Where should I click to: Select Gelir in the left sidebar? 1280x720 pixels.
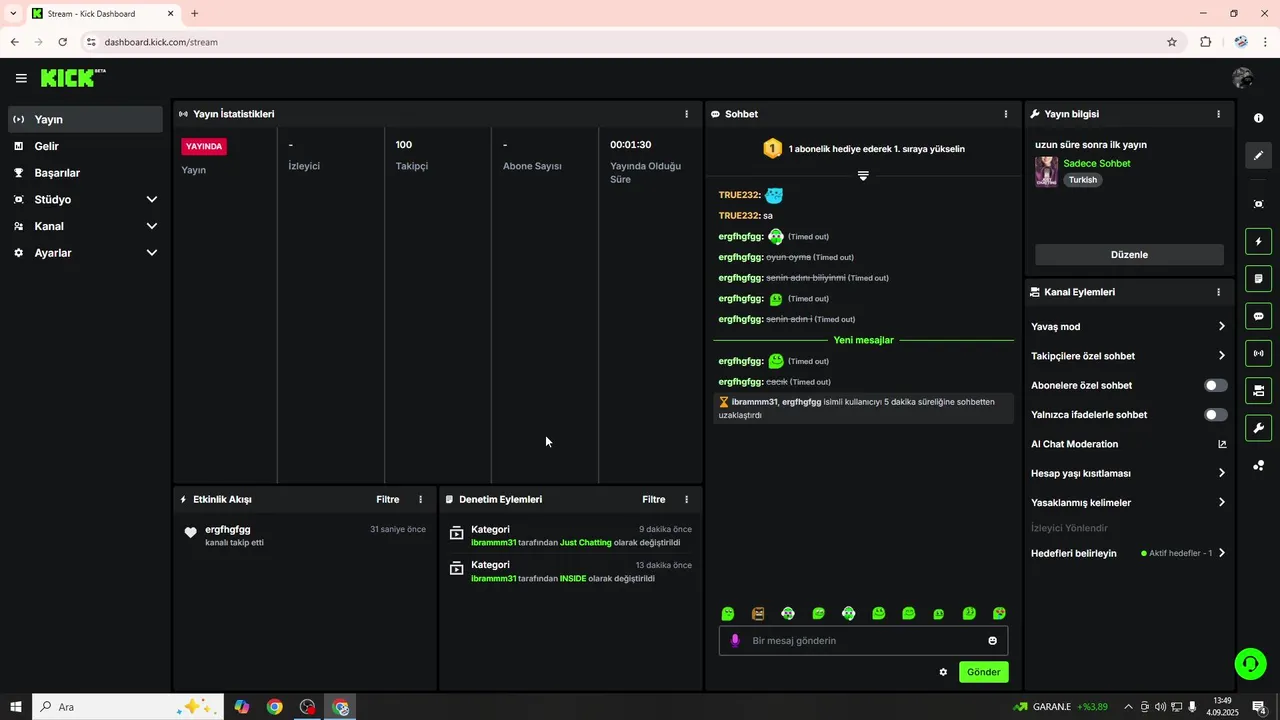[x=85, y=146]
